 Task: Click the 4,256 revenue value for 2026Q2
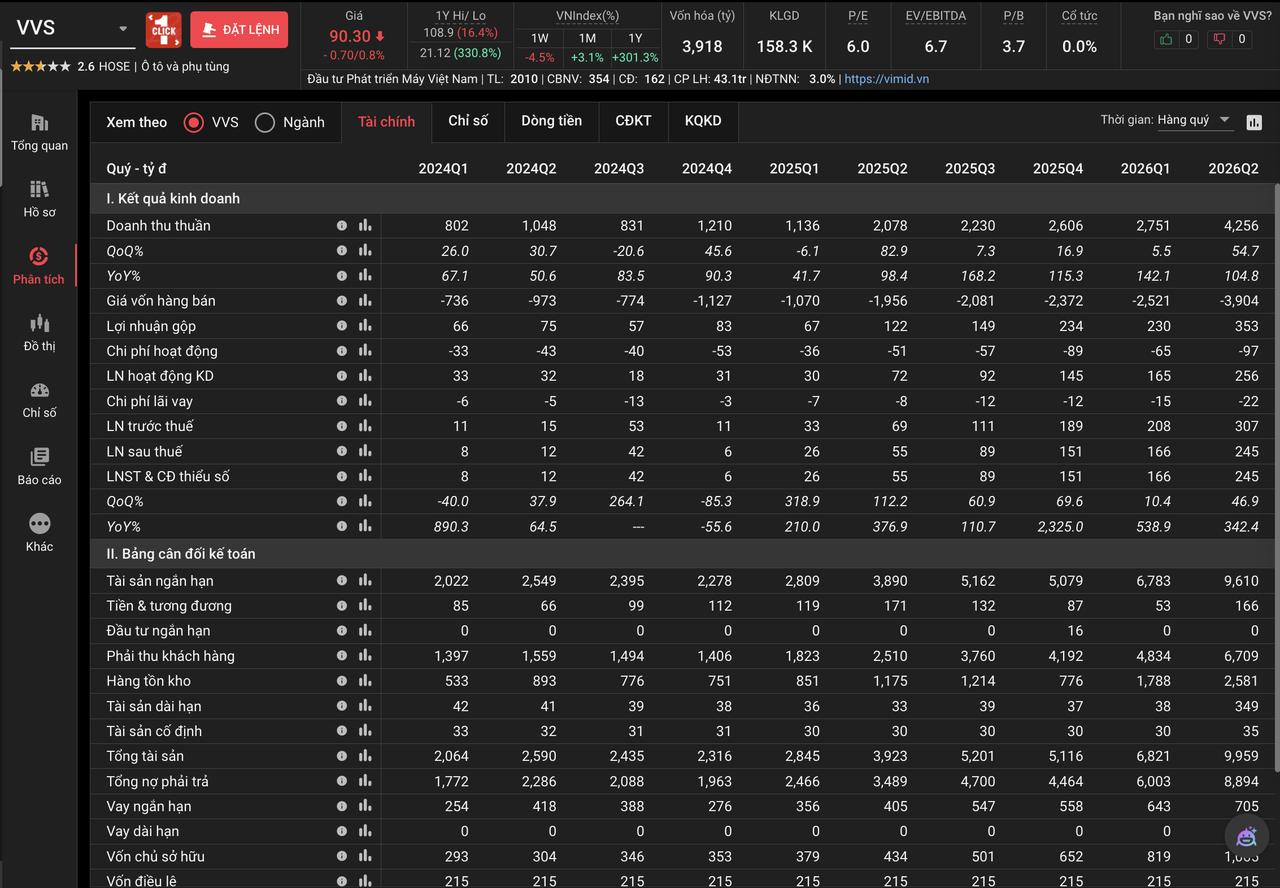click(x=1240, y=226)
